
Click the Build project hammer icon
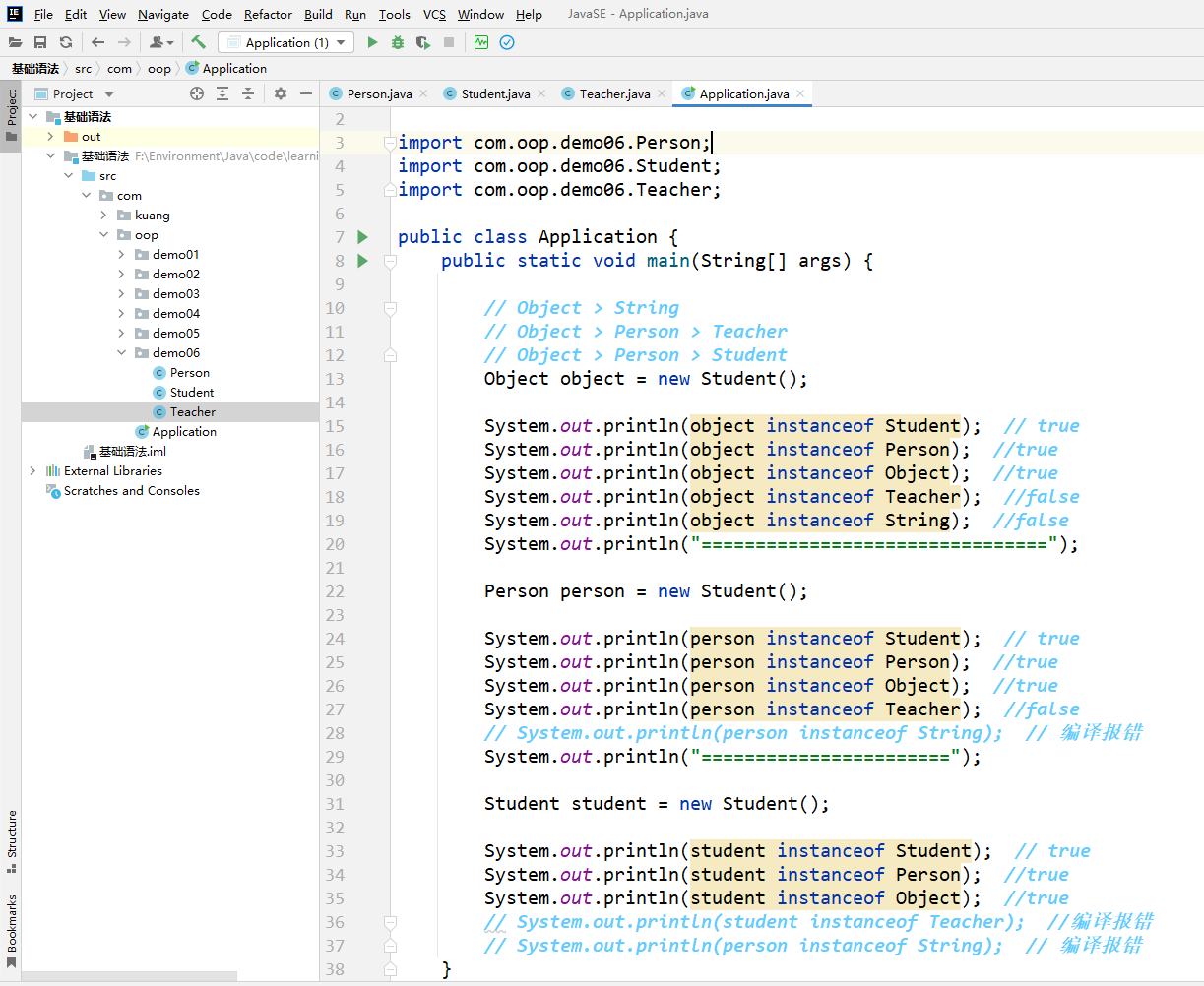point(199,42)
